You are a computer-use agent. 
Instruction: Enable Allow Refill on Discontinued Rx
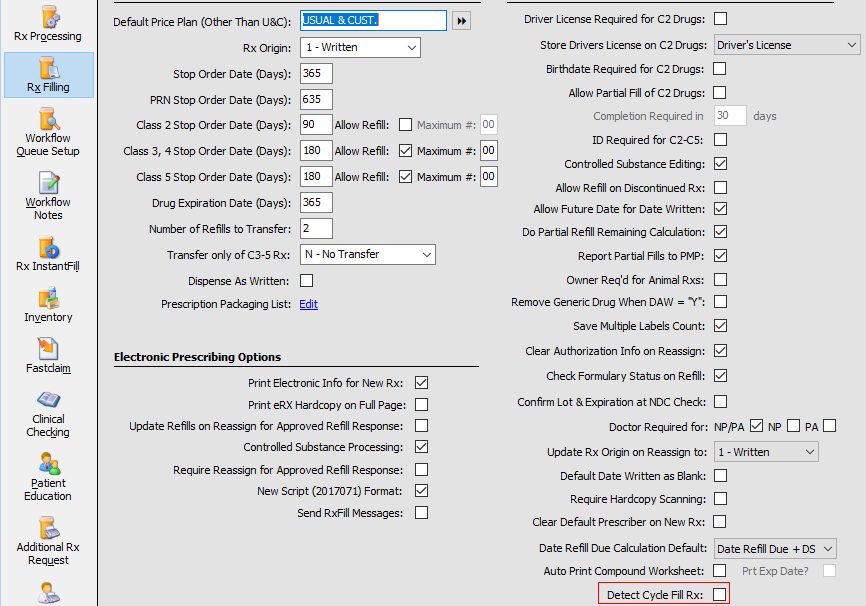click(720, 188)
